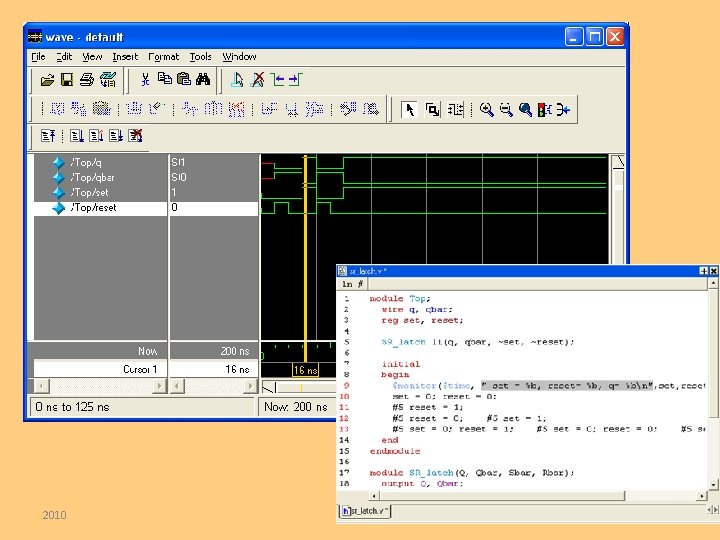This screenshot has height=540, width=720.
Task: Select the /Top/qbar signal
Action: tap(90, 177)
